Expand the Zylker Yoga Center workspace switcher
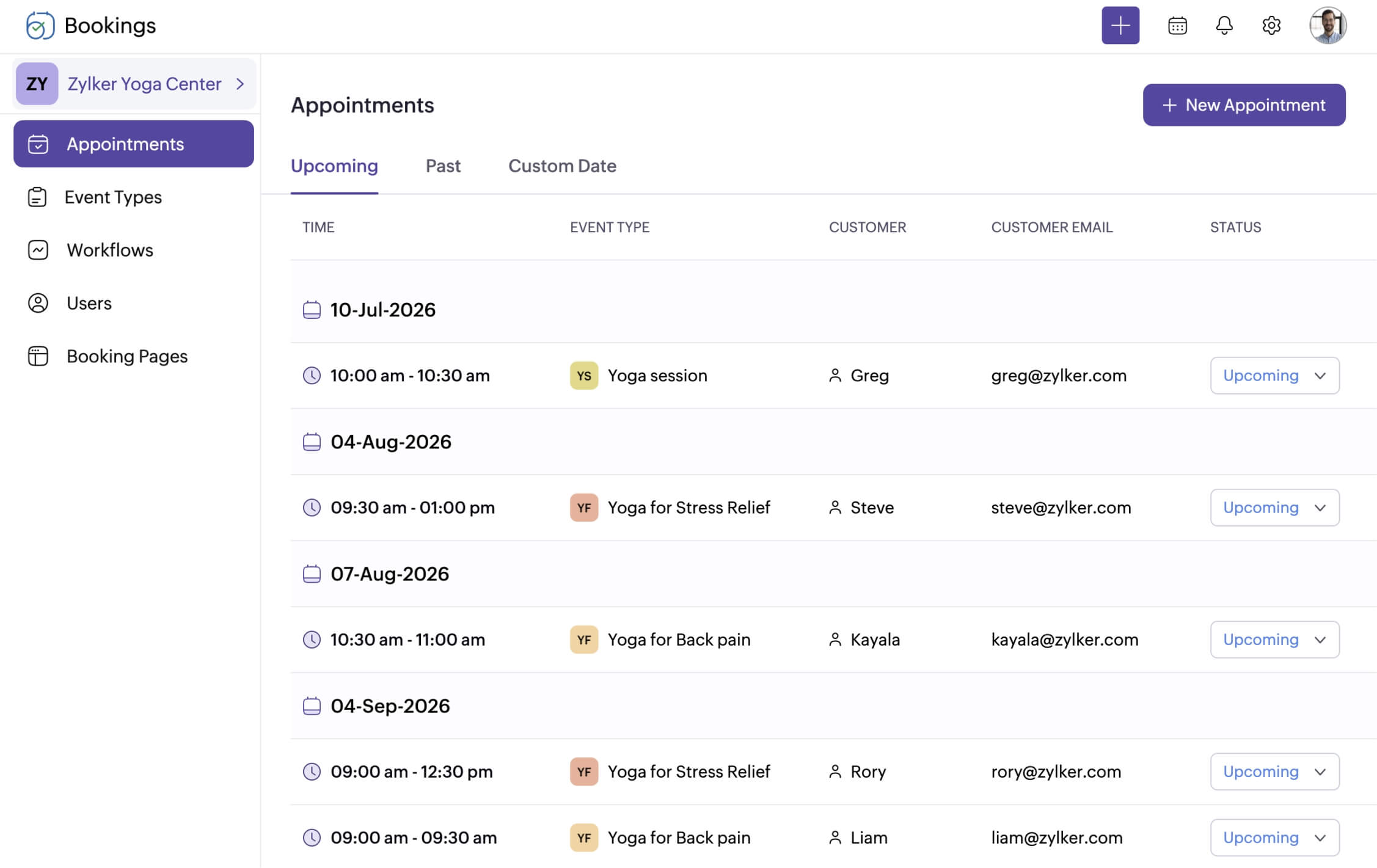Screen dimensions: 1377x868 coord(134,84)
